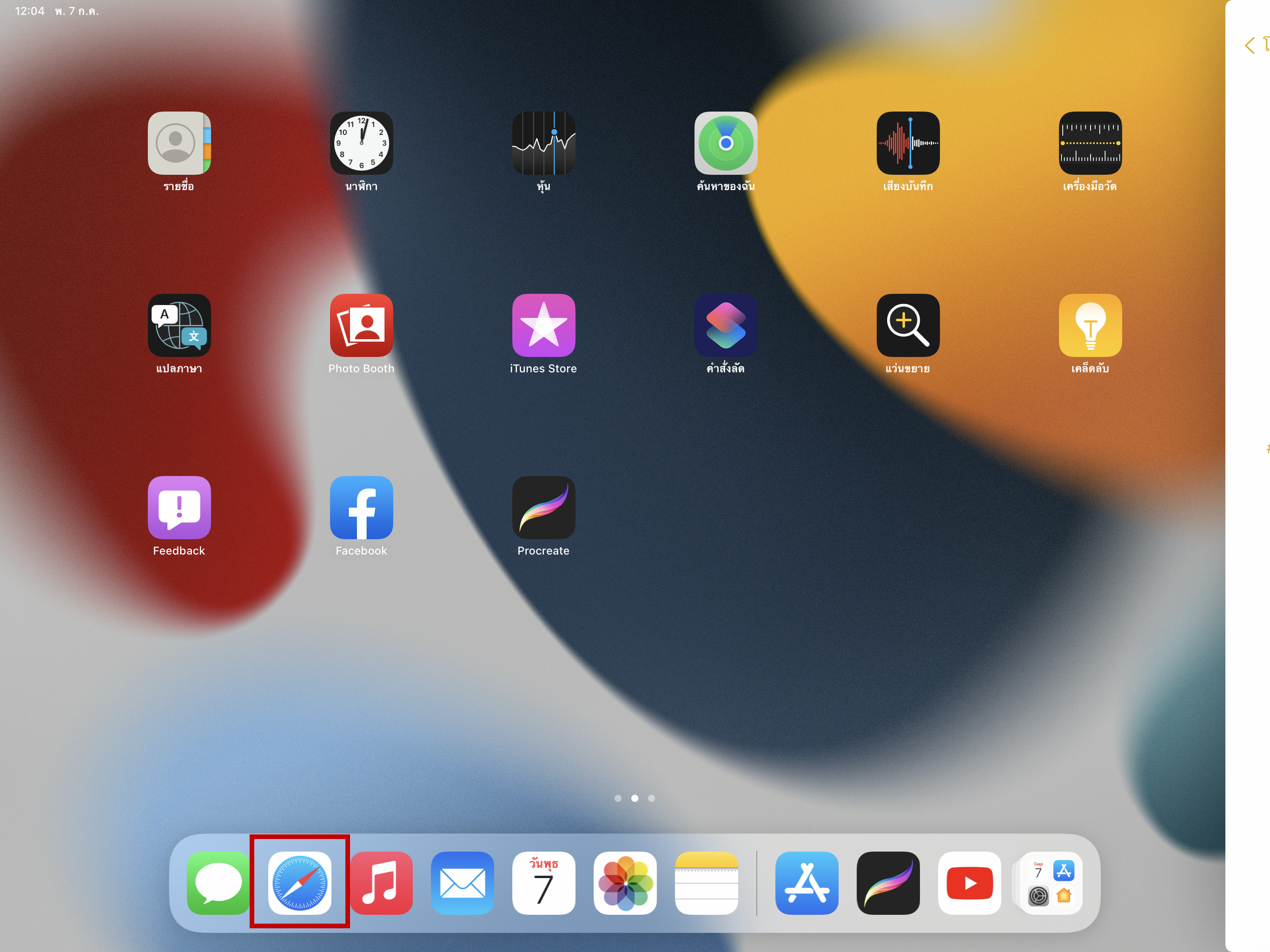Launch the Find My app

click(726, 143)
